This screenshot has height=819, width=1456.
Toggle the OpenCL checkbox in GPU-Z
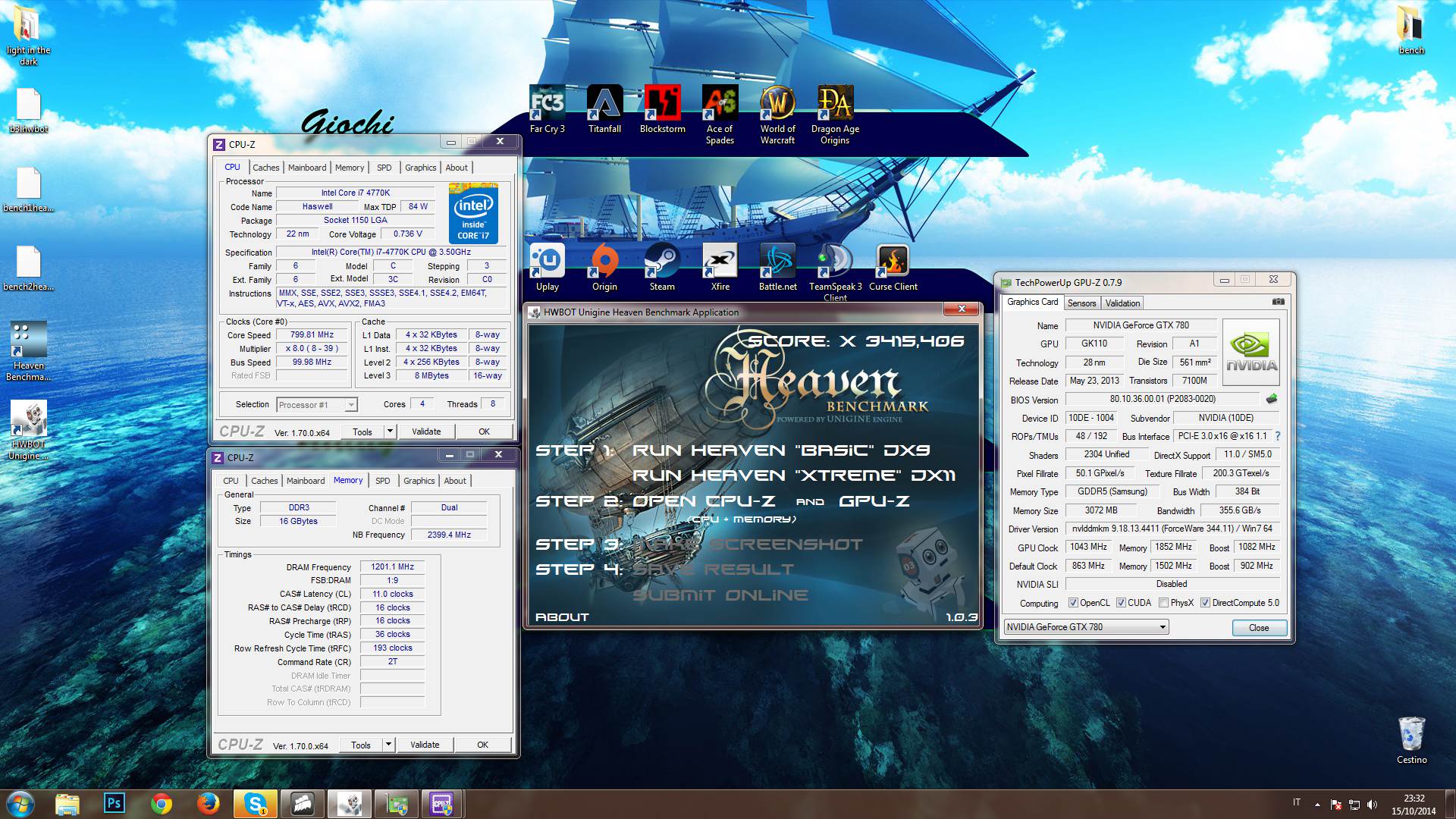click(x=1073, y=603)
